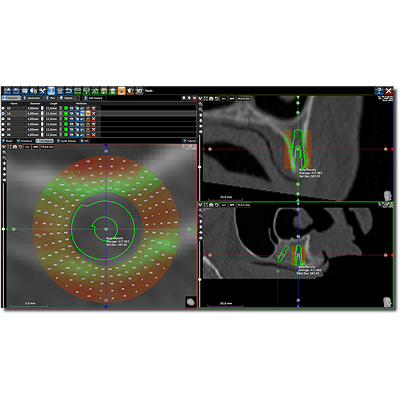Click the undo arrow in top toolbar
The width and height of the screenshot is (400, 400).
tap(69, 91)
